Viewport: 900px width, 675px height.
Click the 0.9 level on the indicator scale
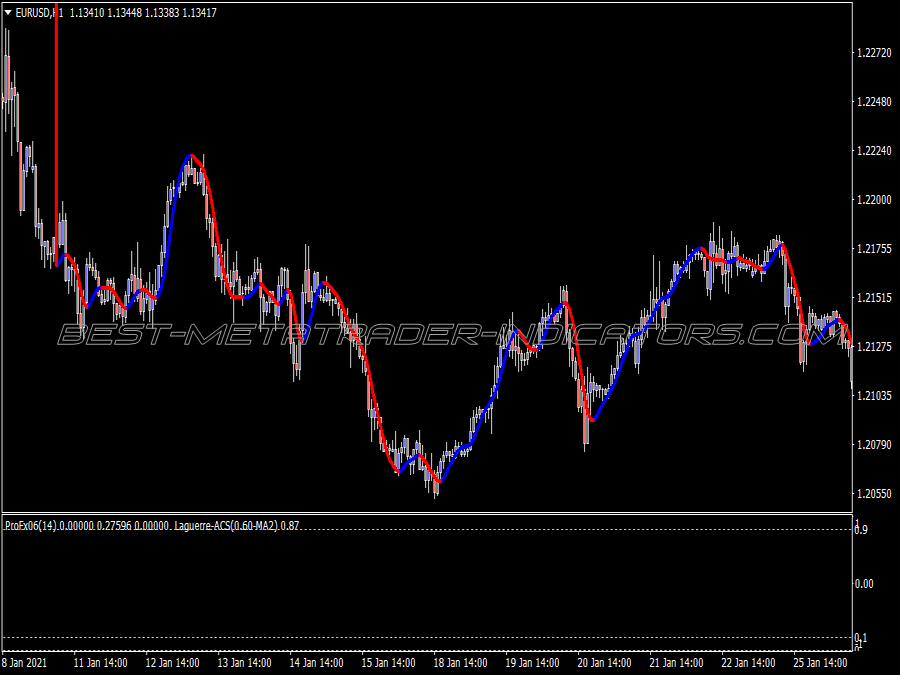click(861, 530)
